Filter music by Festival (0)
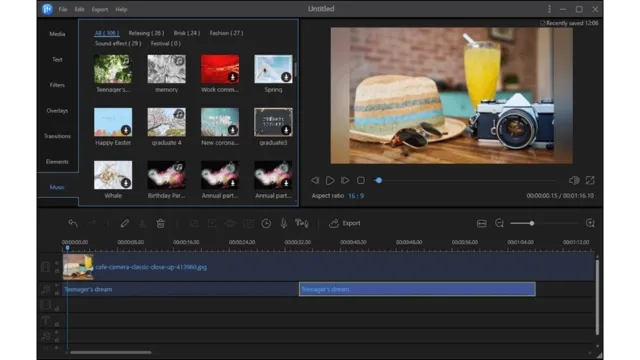This screenshot has width=640, height=360. pyautogui.click(x=166, y=43)
